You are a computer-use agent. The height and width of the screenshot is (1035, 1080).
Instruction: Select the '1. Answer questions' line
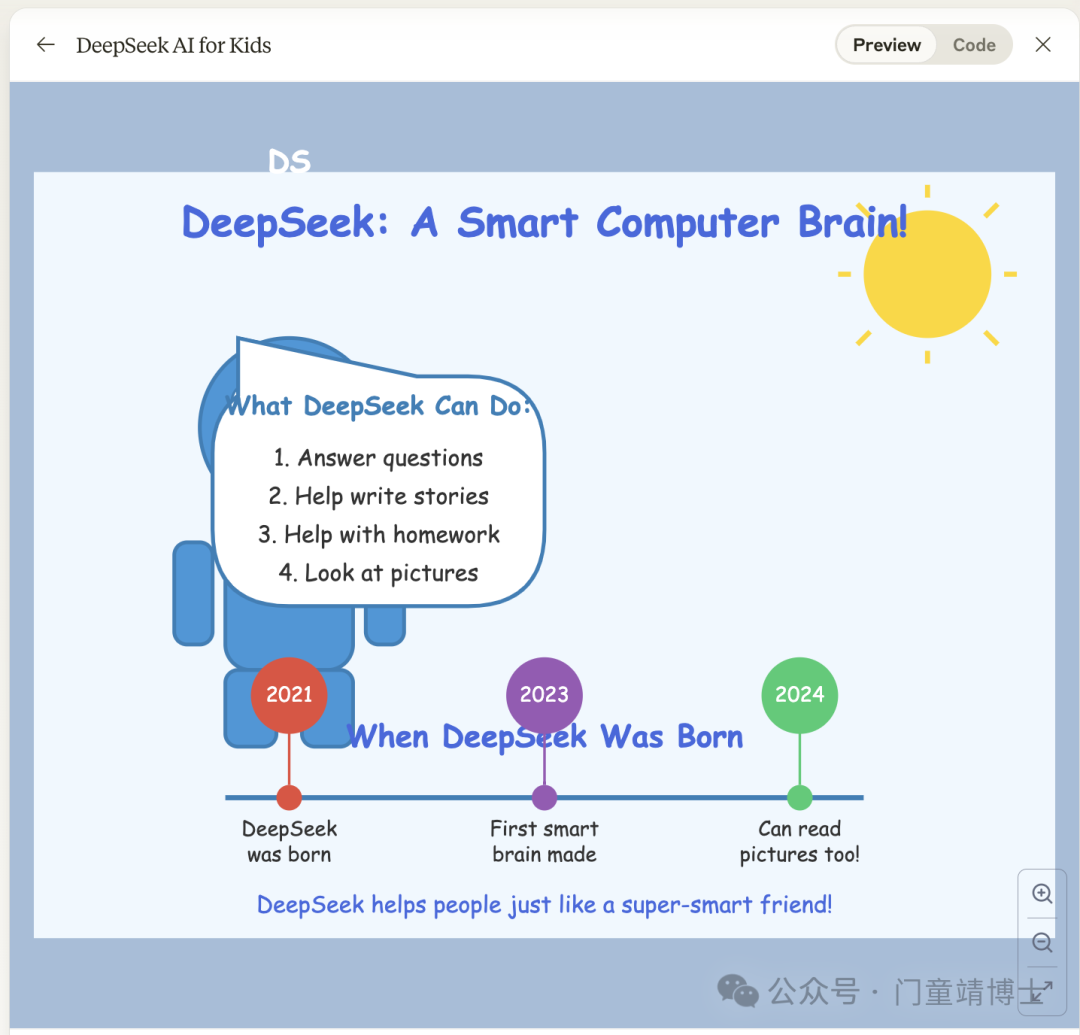378,458
